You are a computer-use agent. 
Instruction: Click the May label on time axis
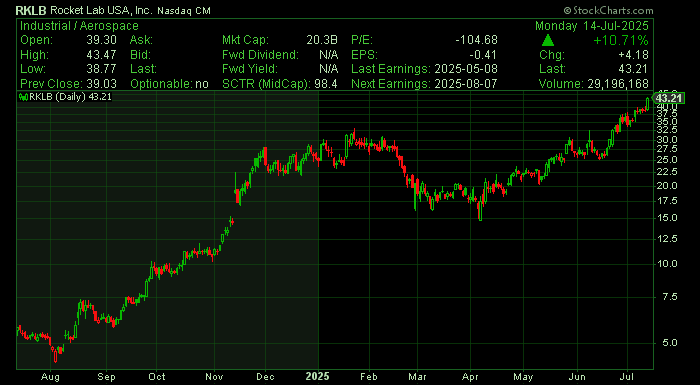point(523,377)
